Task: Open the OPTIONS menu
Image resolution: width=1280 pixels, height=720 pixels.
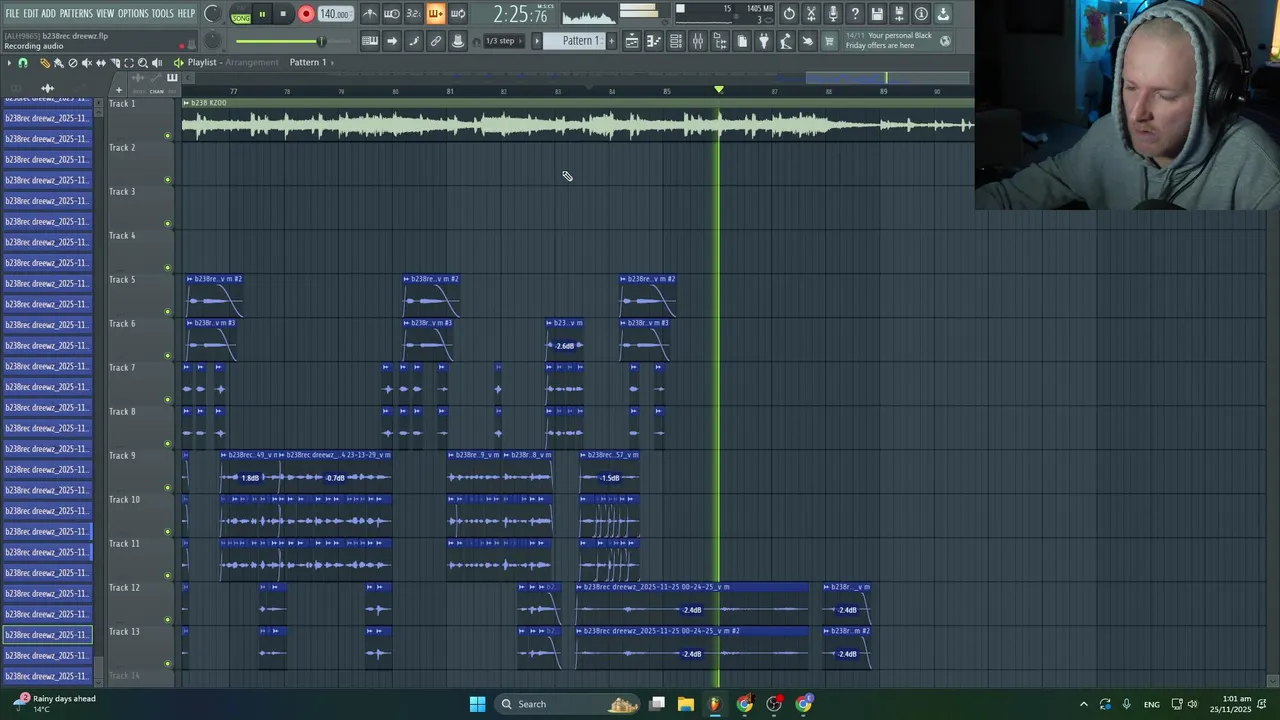Action: click(x=133, y=14)
